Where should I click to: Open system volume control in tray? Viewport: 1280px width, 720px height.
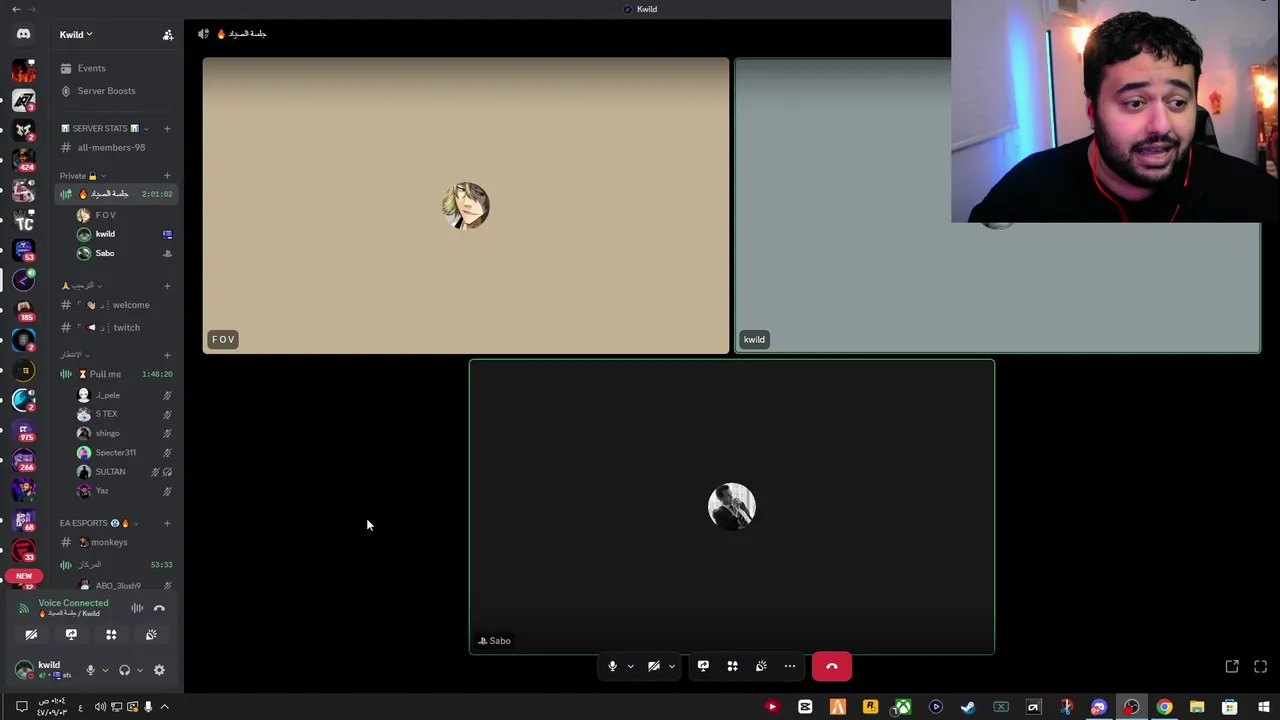click(x=100, y=707)
